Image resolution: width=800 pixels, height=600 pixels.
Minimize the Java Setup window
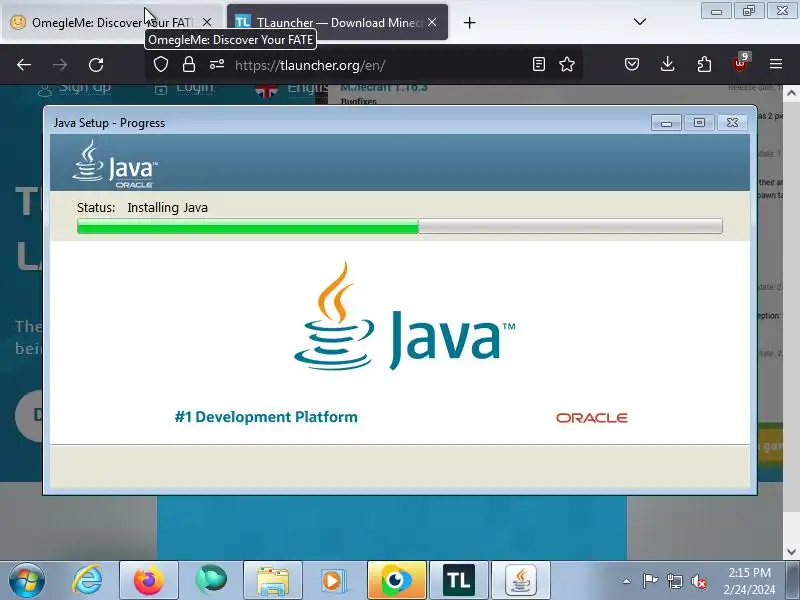point(666,123)
